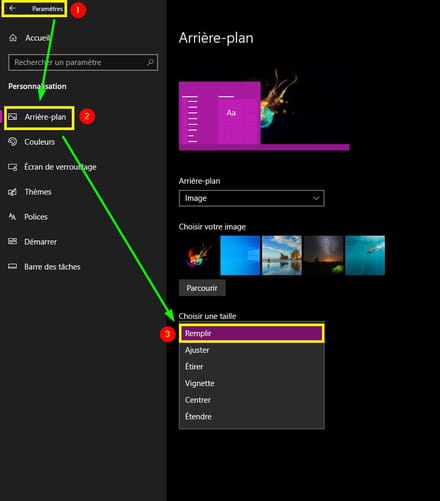The image size is (440, 501).
Task: Focus the Rechercher un paramètre field
Action: tap(83, 62)
